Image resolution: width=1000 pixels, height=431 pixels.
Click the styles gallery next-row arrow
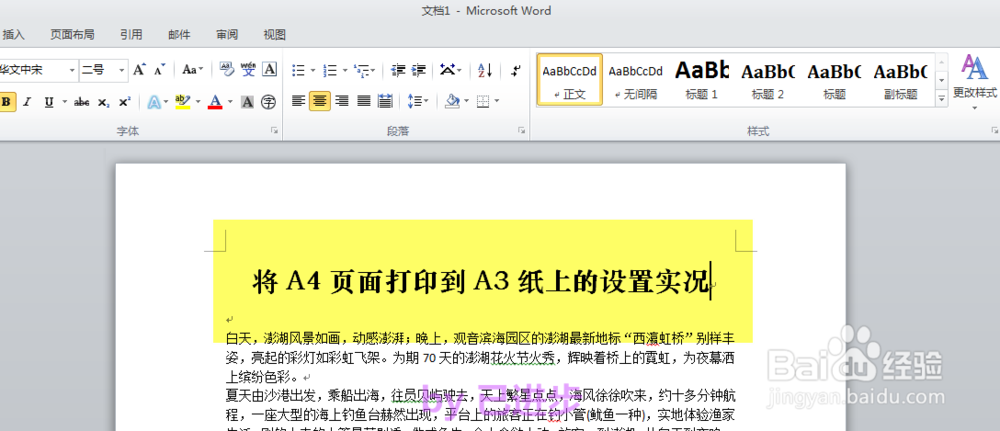click(941, 80)
